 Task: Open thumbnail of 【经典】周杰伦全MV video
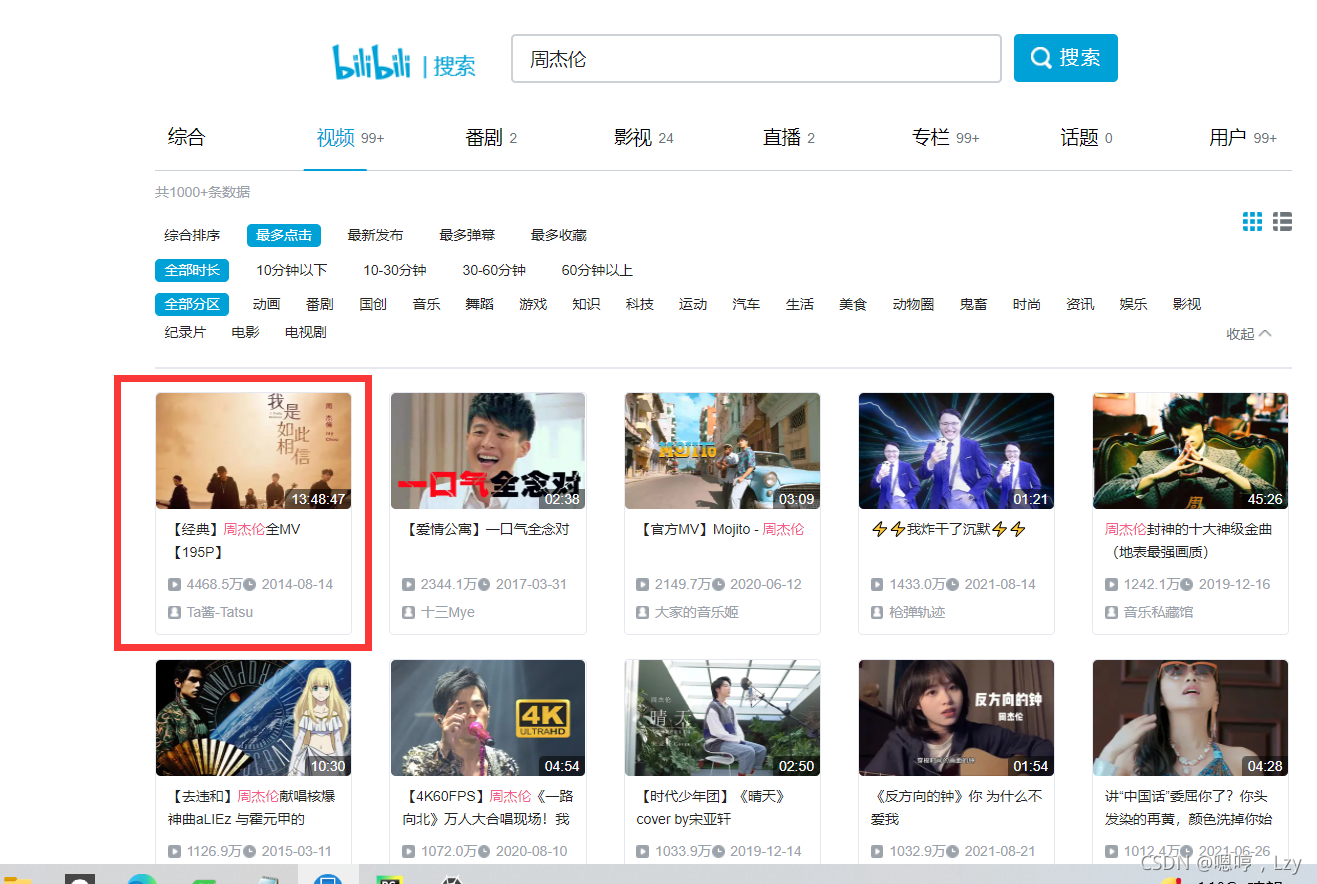coord(253,451)
